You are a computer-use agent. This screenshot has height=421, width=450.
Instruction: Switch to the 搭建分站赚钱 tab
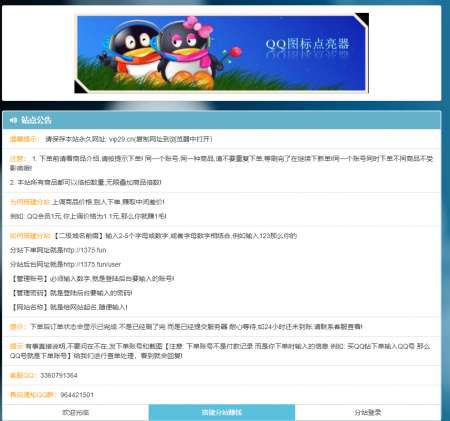(222, 413)
